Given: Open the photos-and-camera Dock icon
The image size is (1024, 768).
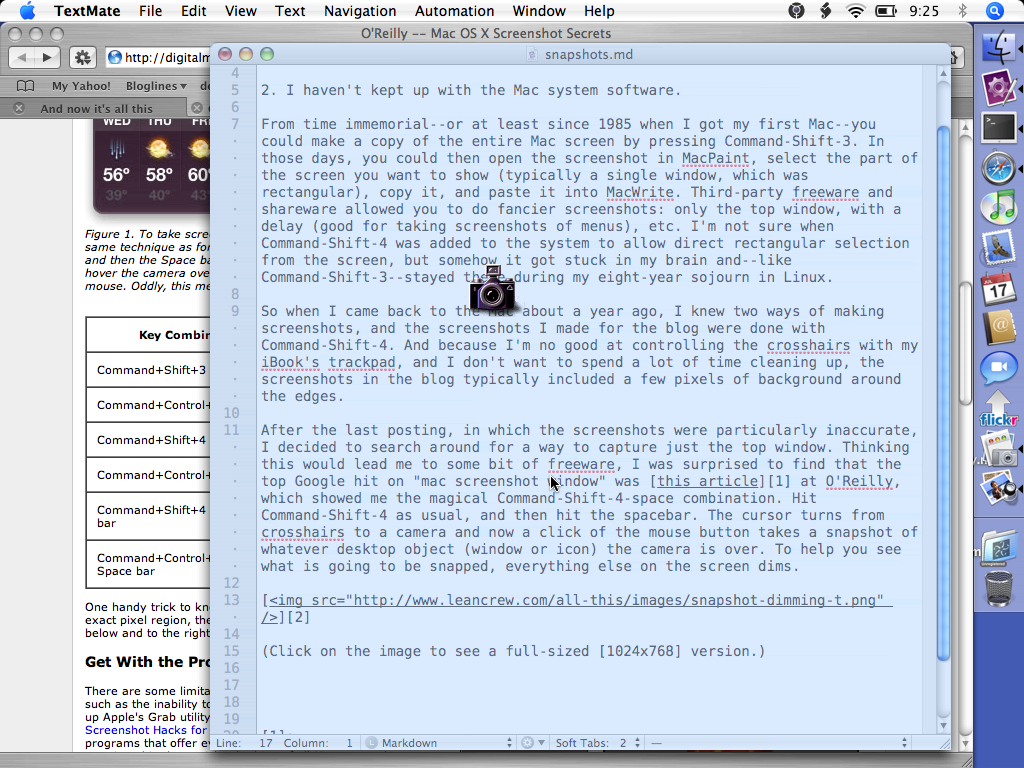Looking at the screenshot, I should point(999,450).
